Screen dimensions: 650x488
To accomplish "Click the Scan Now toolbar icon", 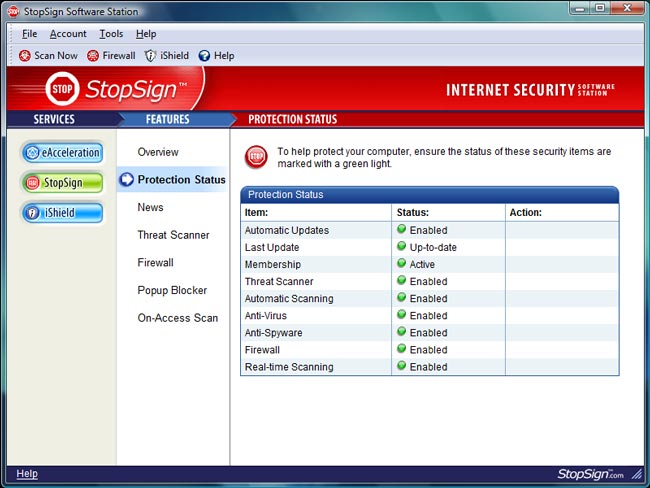I will (24, 56).
